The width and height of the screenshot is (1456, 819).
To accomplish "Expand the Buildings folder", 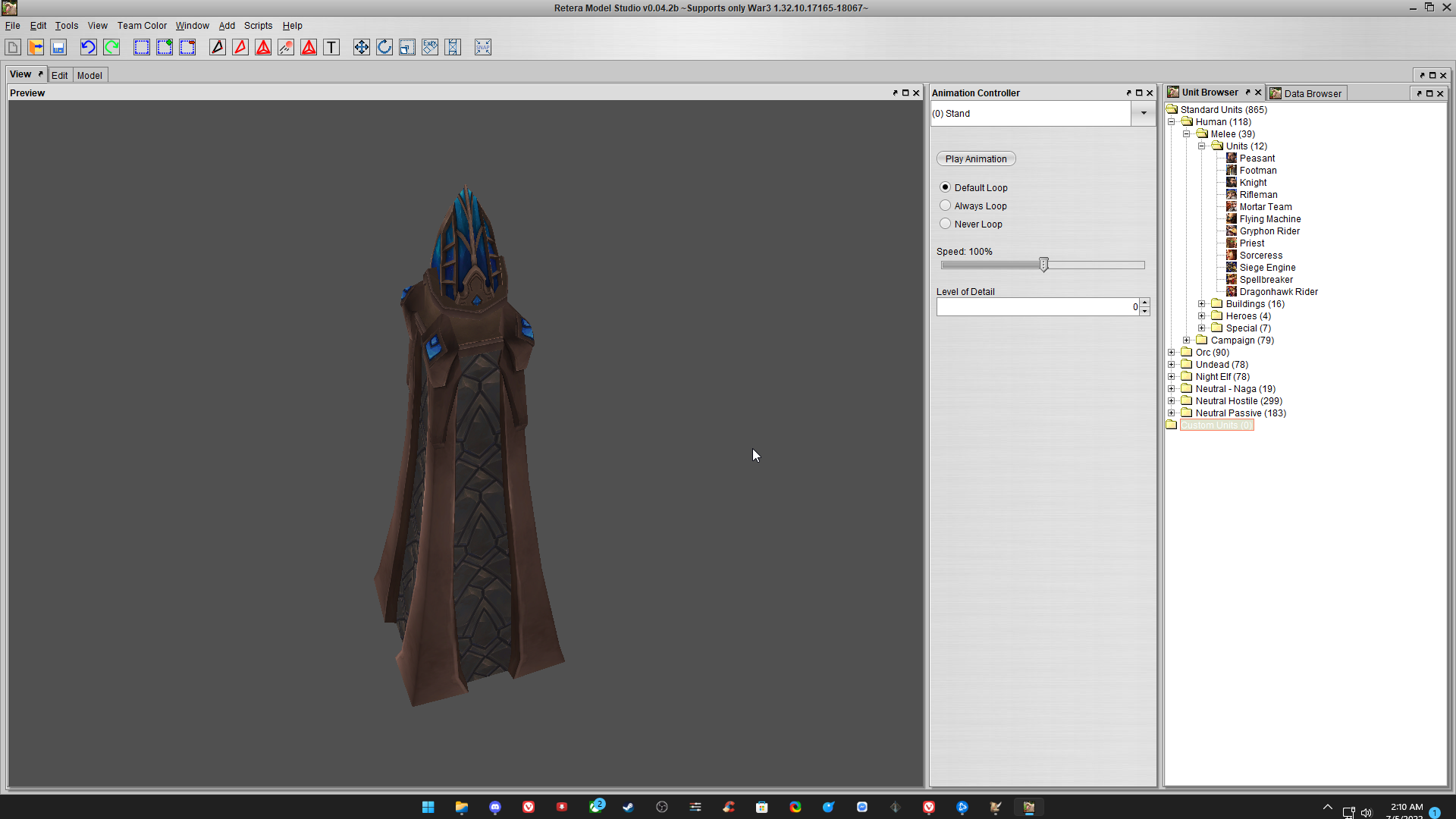I will click(1202, 303).
